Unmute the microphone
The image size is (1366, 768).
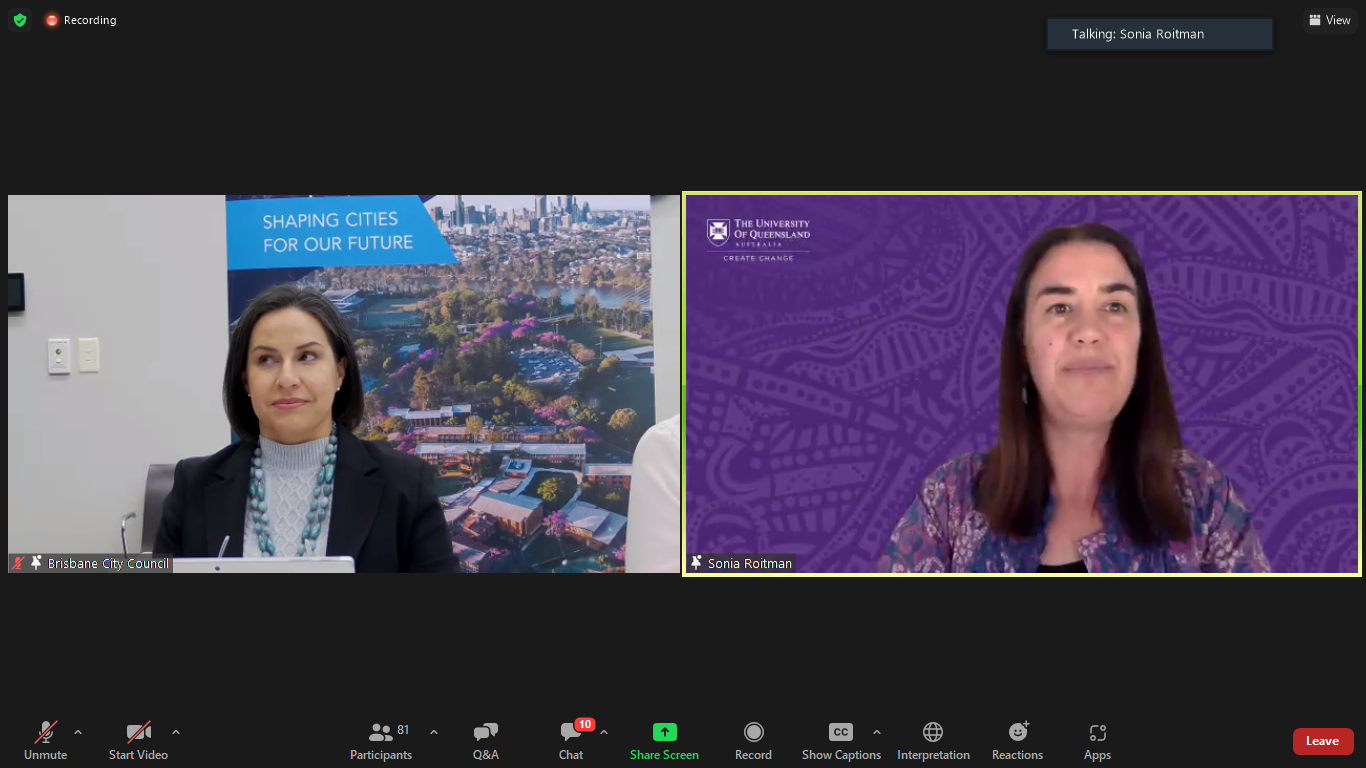click(45, 741)
